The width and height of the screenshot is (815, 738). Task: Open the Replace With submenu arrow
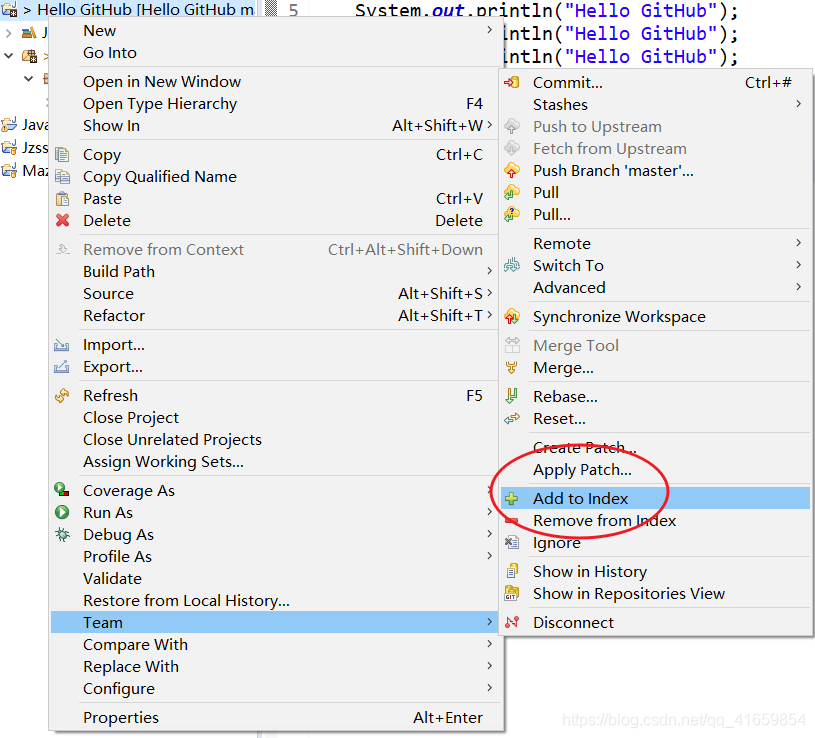coord(489,665)
